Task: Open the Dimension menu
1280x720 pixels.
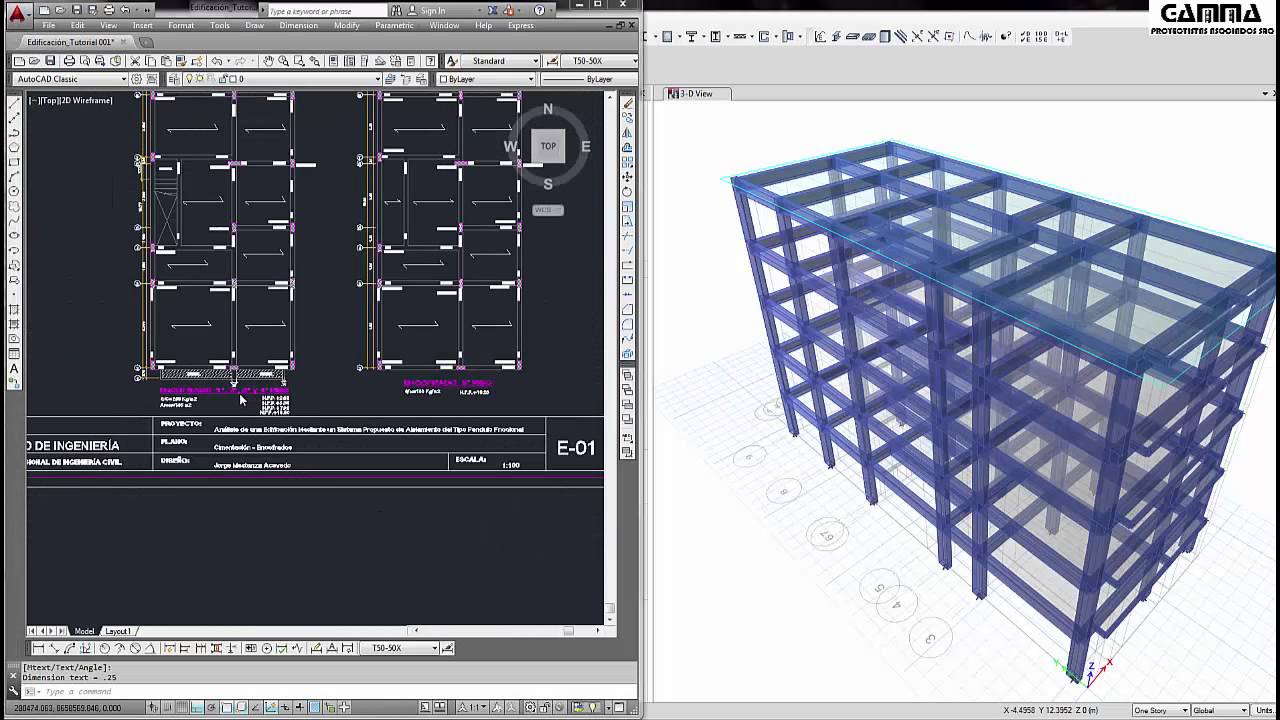Action: point(298,25)
